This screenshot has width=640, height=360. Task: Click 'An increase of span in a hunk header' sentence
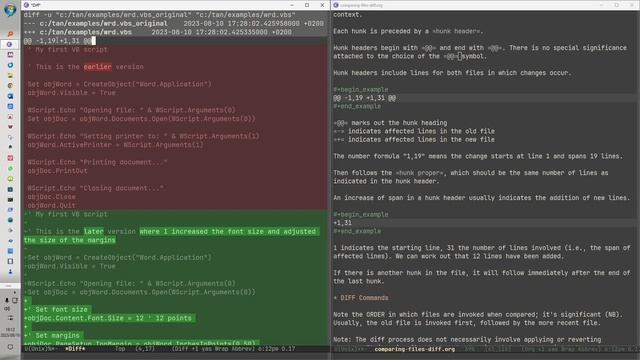(482, 198)
